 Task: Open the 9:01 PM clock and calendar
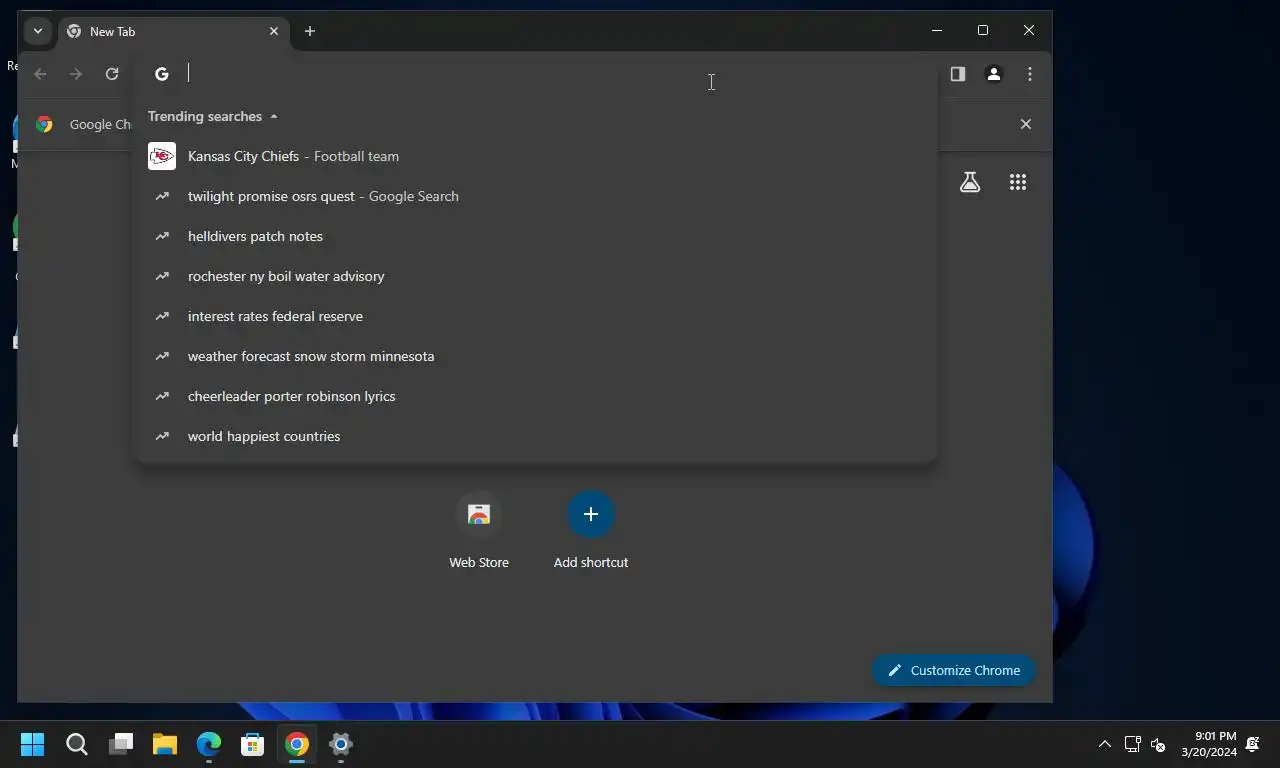[1209, 744]
